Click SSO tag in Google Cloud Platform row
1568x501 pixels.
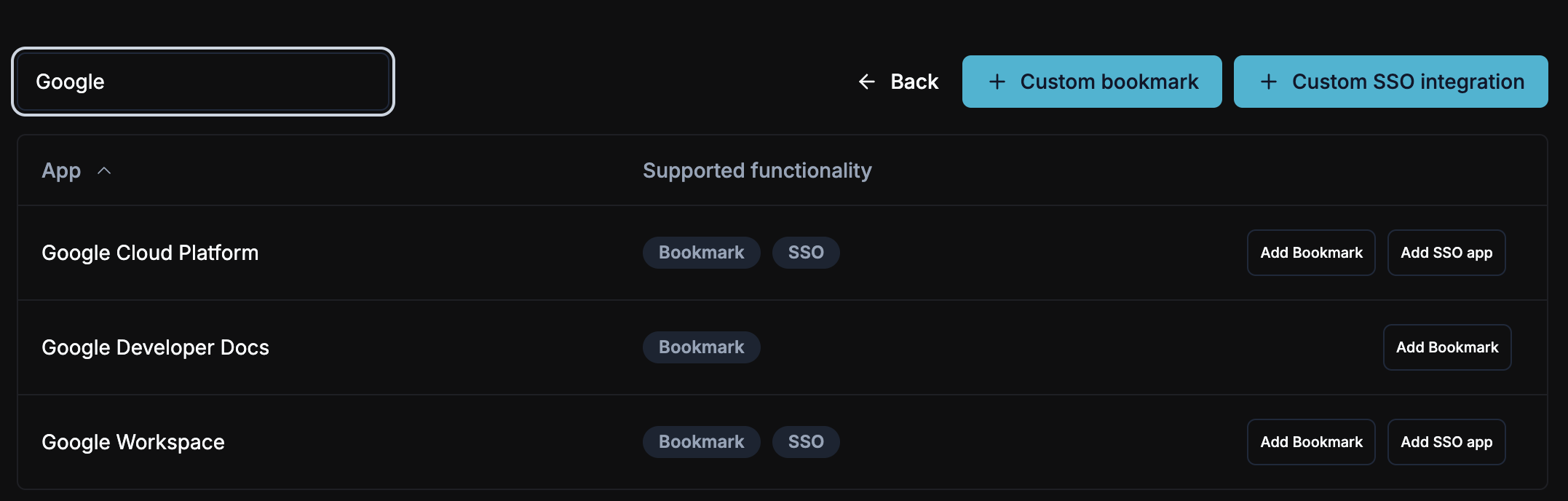[x=806, y=253]
